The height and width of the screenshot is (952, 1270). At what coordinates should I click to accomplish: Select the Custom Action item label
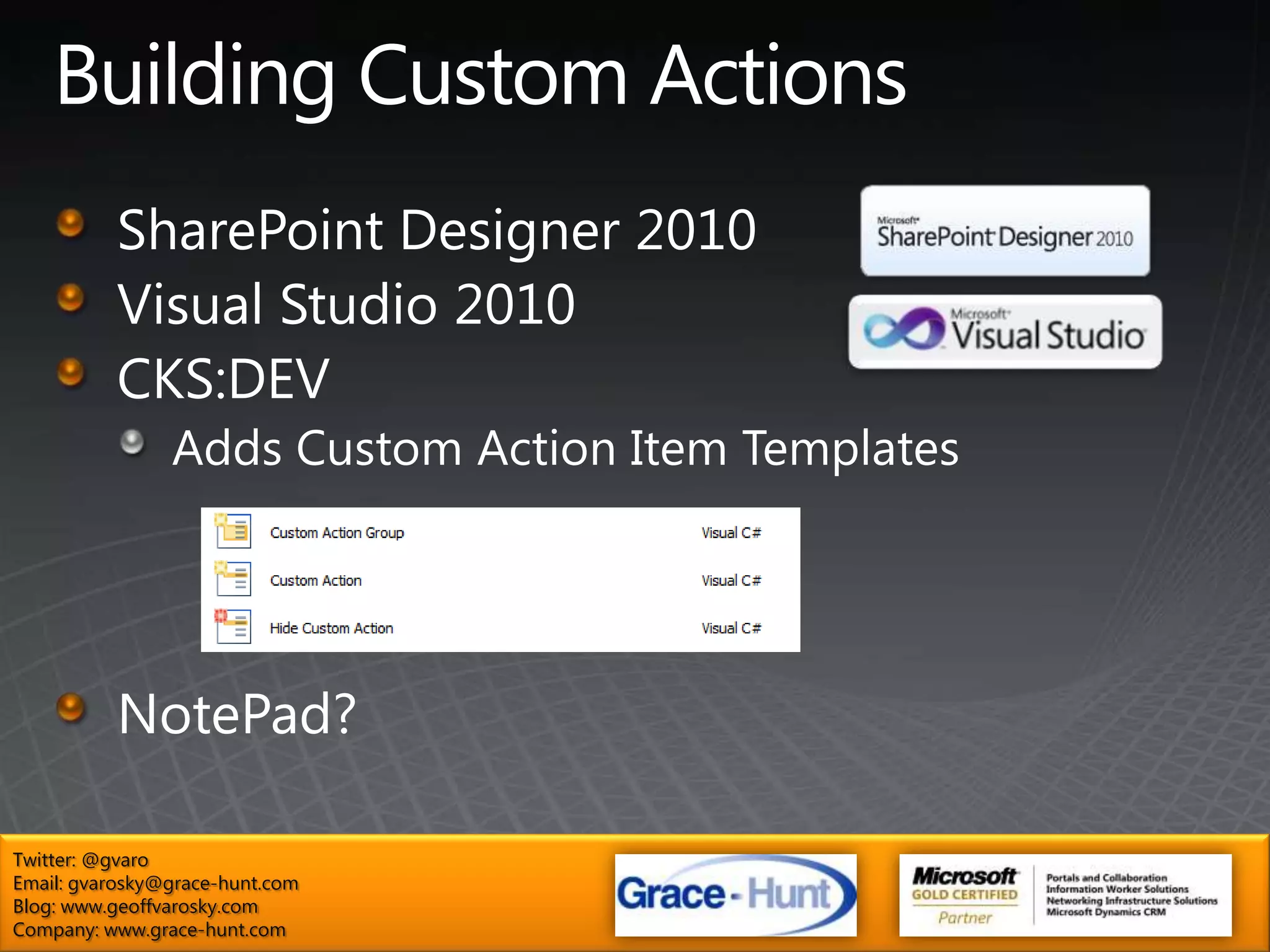pos(316,581)
